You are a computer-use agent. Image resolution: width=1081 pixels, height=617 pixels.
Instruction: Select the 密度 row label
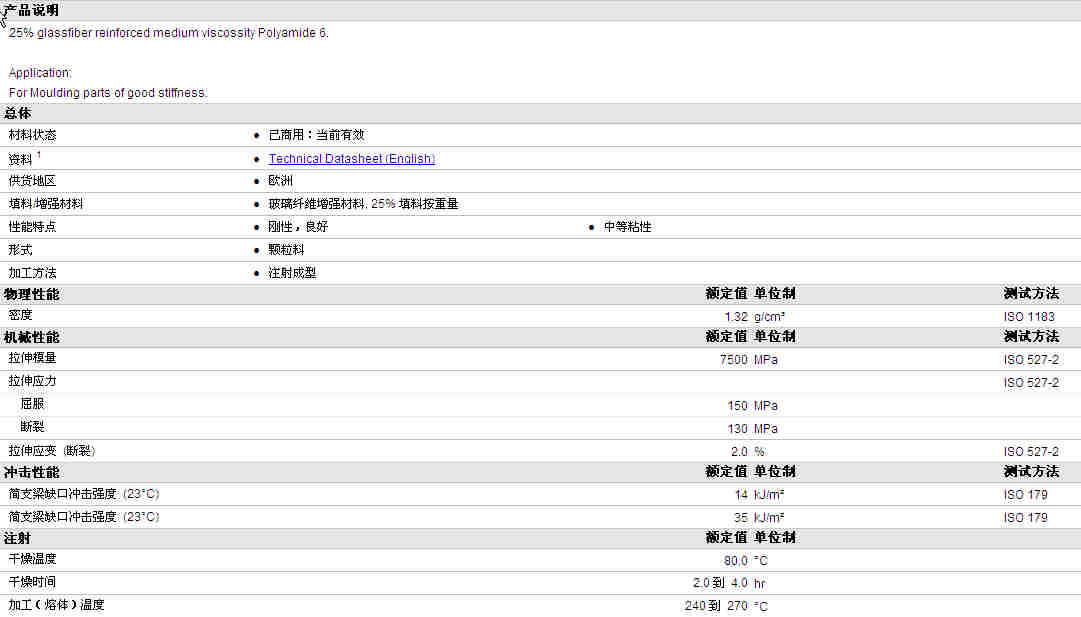tap(21, 315)
